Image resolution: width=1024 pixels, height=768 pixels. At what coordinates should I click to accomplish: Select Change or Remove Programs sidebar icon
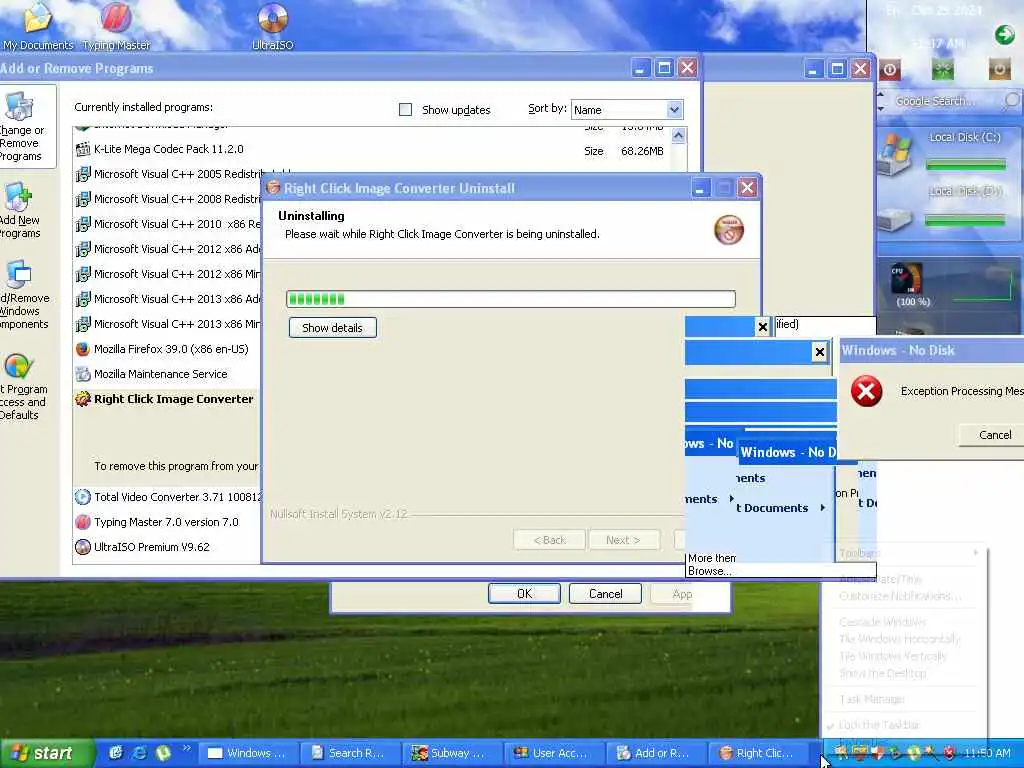point(18,107)
